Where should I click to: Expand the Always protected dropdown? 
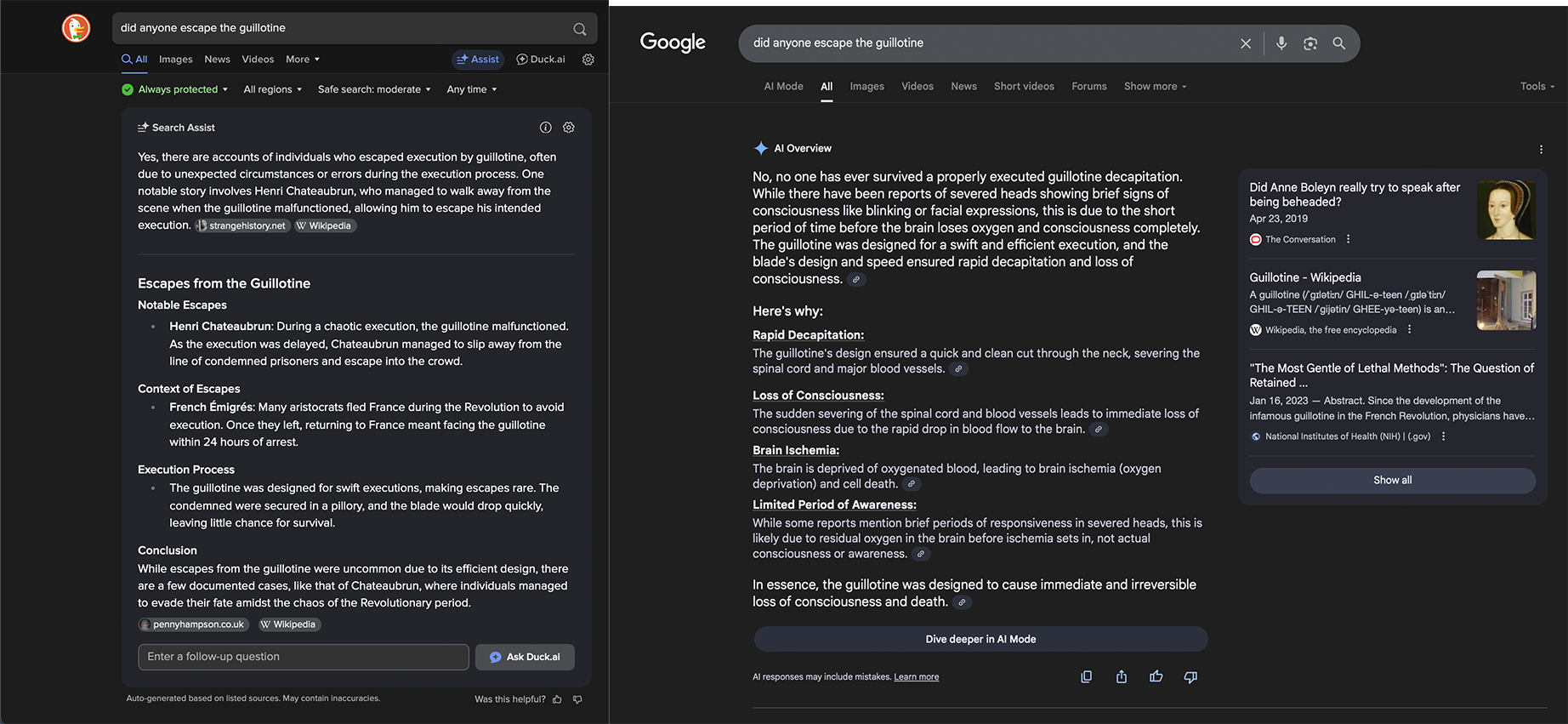tap(175, 89)
